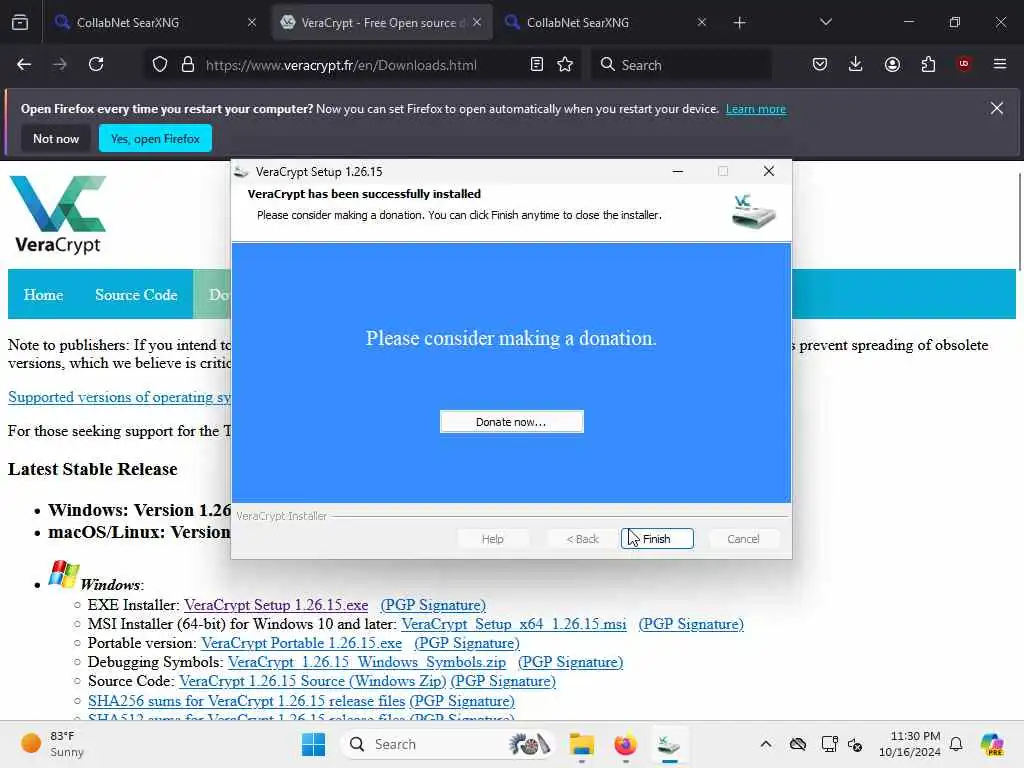Bookmark this page with star icon
Screen dimensions: 1024x768
pos(566,65)
